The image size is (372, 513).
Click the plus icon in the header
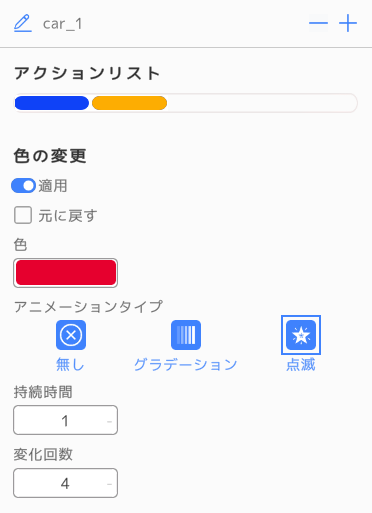click(x=348, y=23)
